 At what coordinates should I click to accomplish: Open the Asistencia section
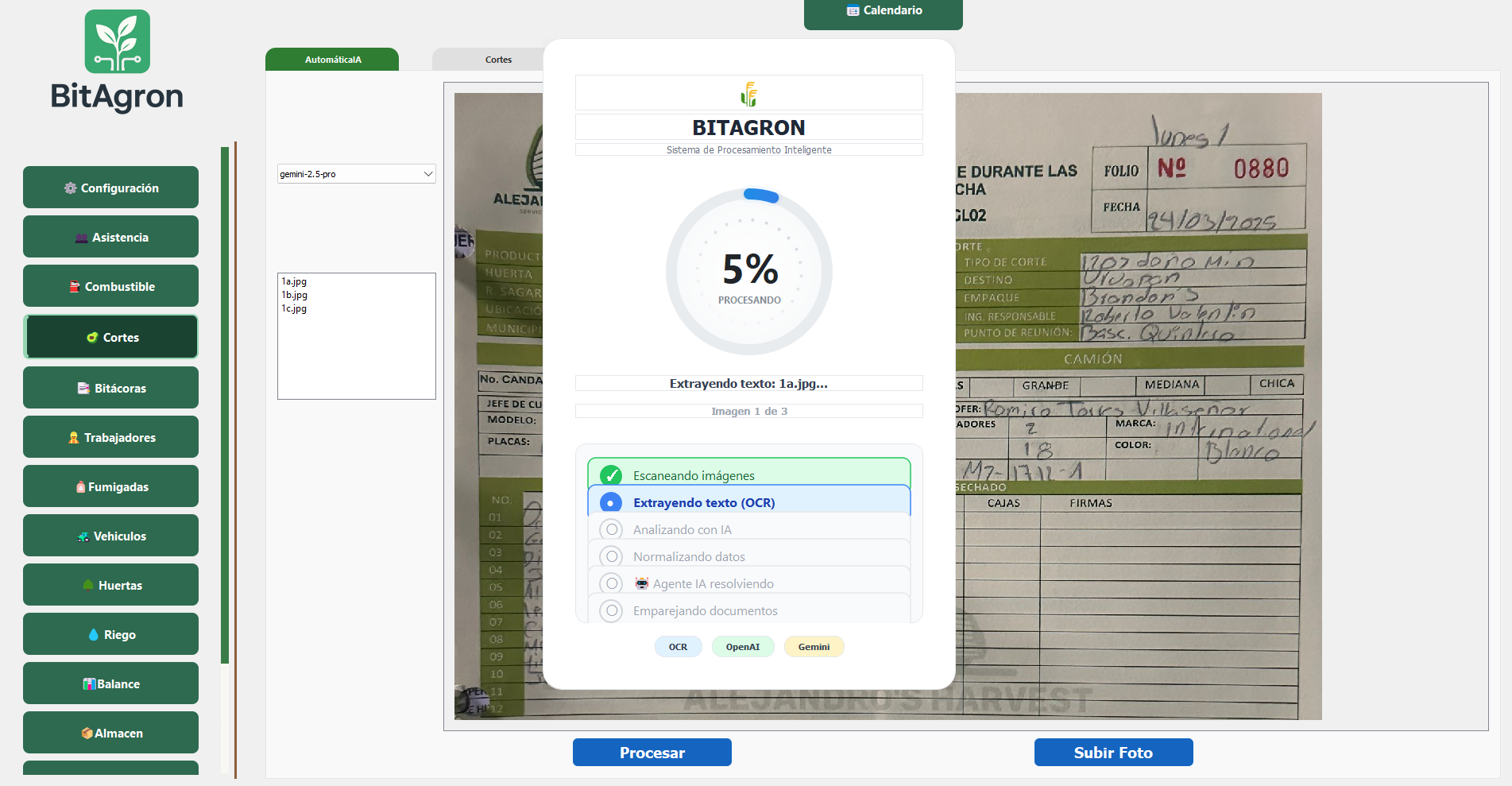[x=111, y=237]
